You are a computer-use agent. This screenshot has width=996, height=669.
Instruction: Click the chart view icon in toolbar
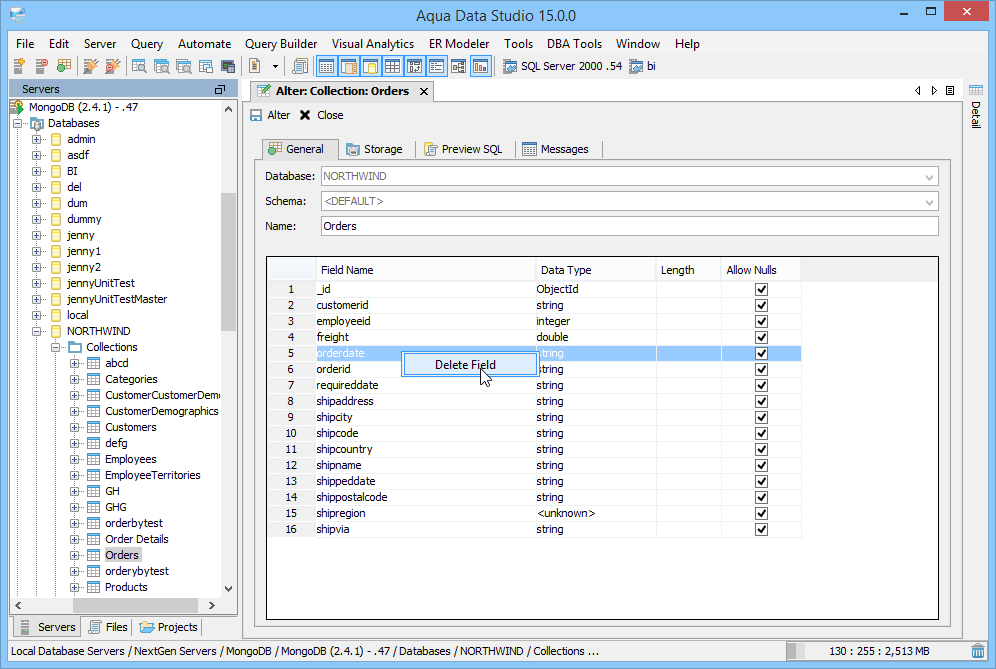(x=481, y=67)
